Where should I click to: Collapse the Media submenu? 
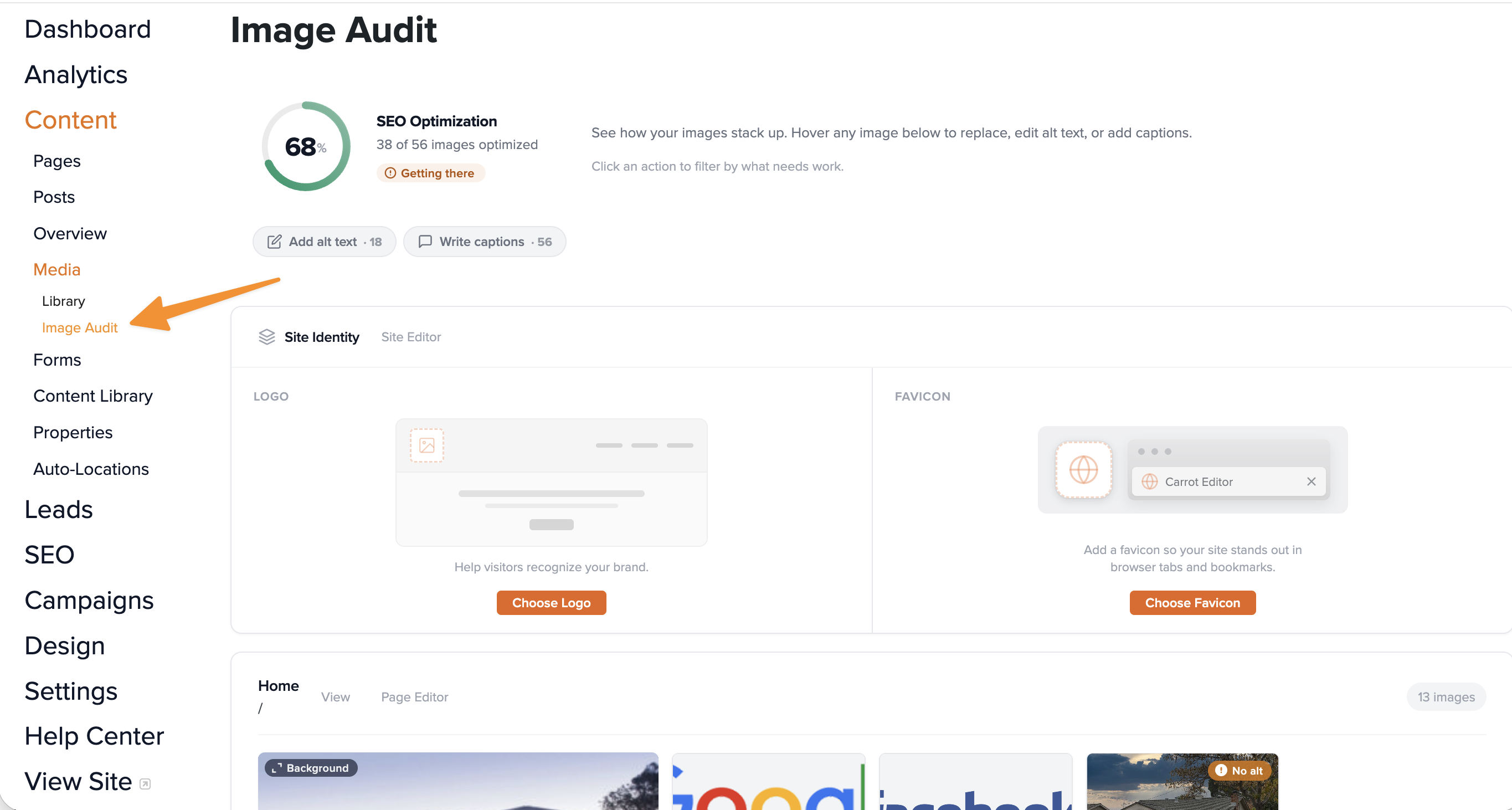click(57, 269)
